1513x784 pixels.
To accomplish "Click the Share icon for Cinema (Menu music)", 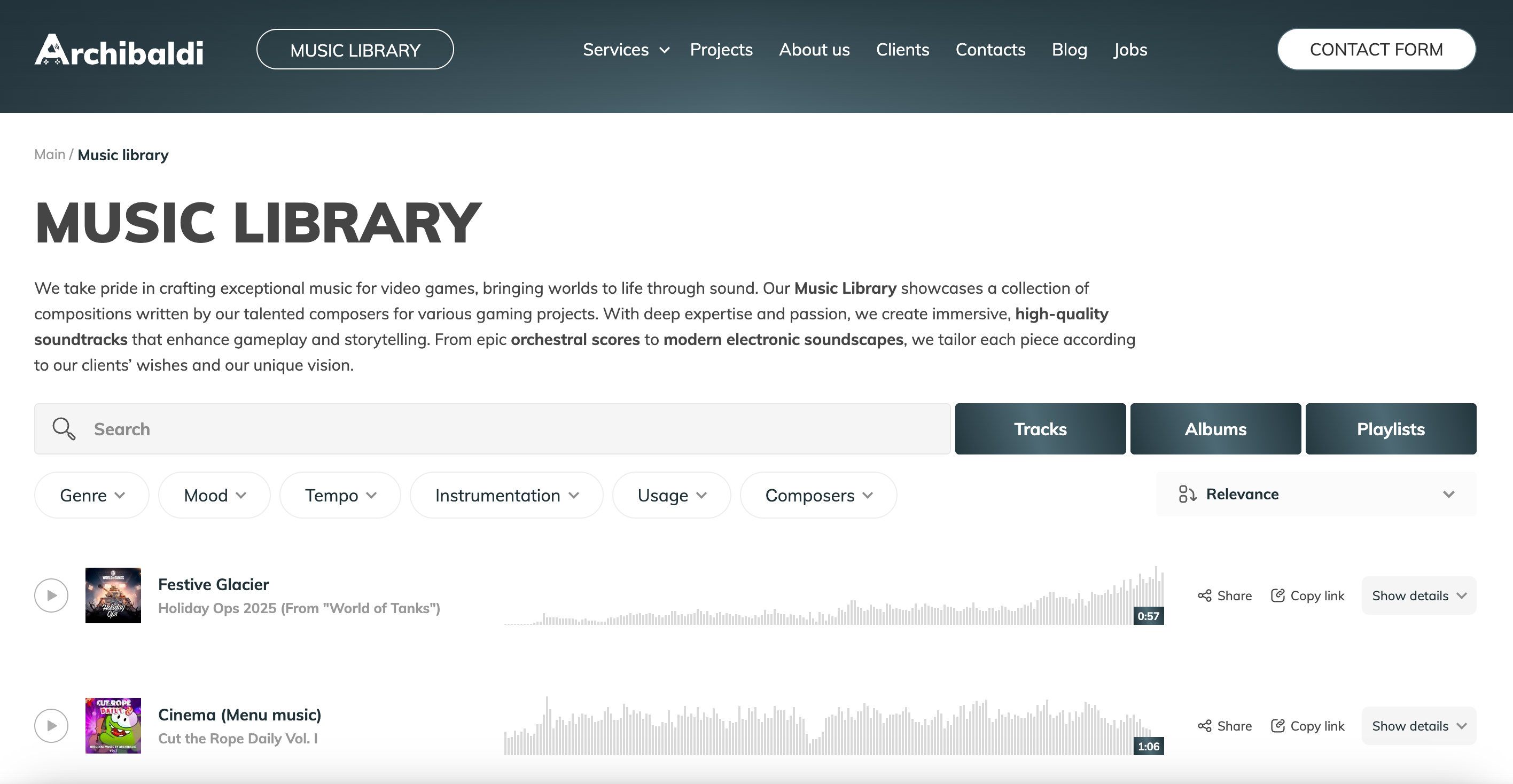I will [x=1205, y=726].
